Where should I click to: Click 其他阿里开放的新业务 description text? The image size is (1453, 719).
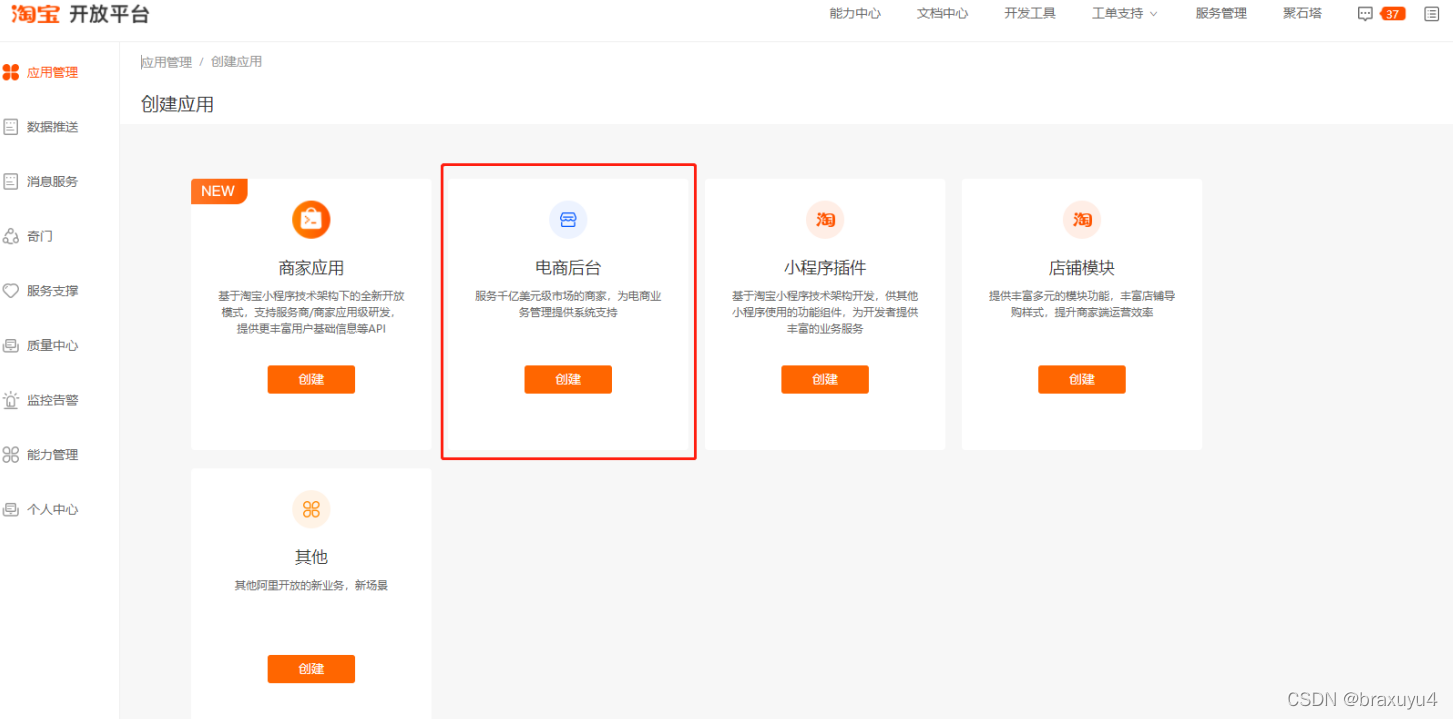click(x=311, y=585)
